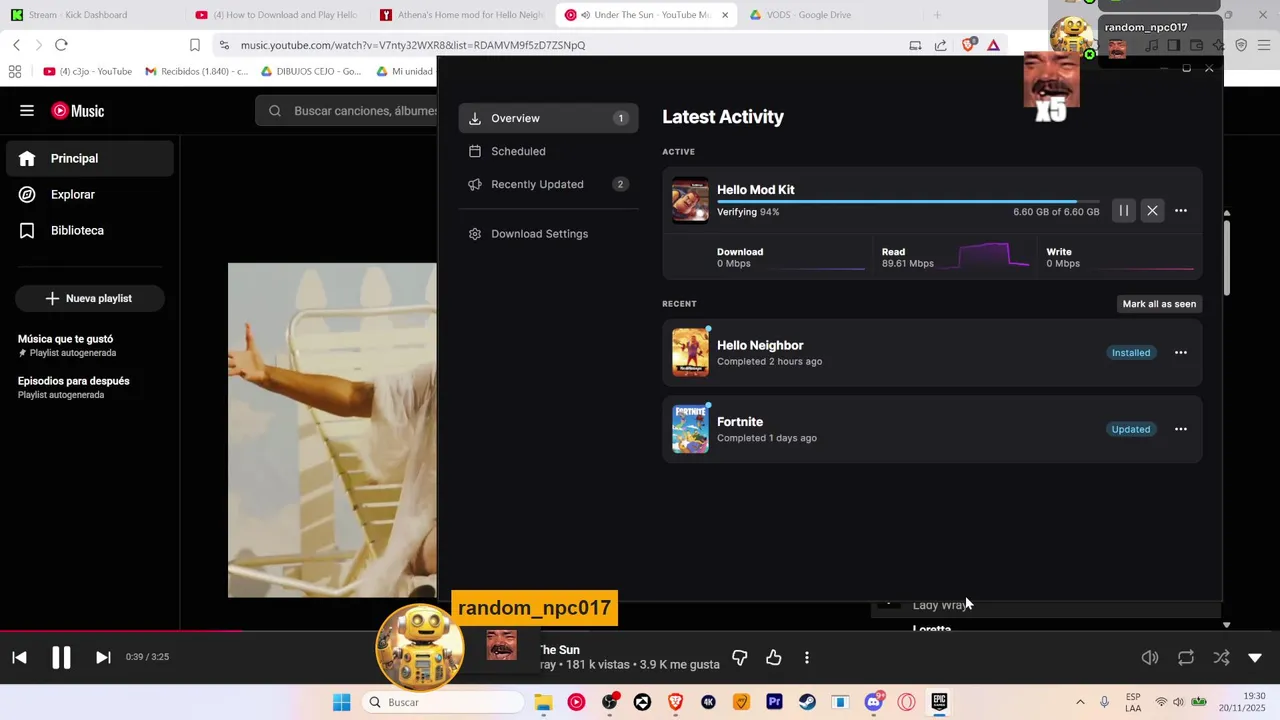The height and width of the screenshot is (720, 1280).
Task: Click the browser address bar URL
Action: coord(413,45)
